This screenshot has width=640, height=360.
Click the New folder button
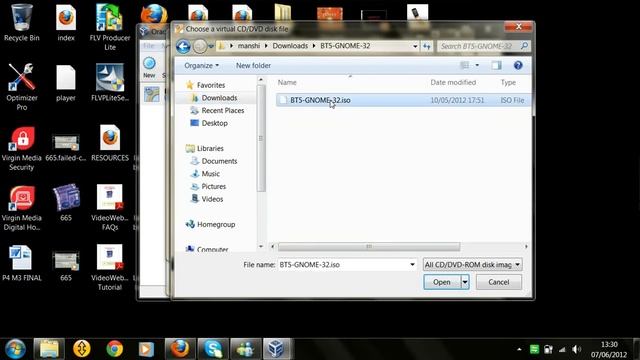(253, 65)
